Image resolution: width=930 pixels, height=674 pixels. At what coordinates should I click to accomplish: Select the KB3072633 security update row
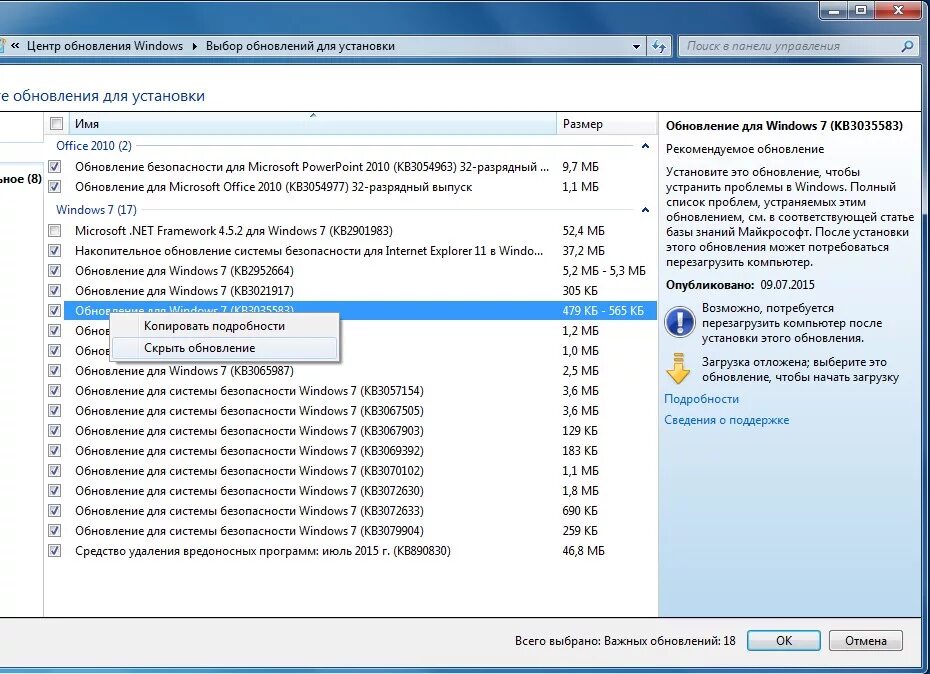(x=360, y=511)
